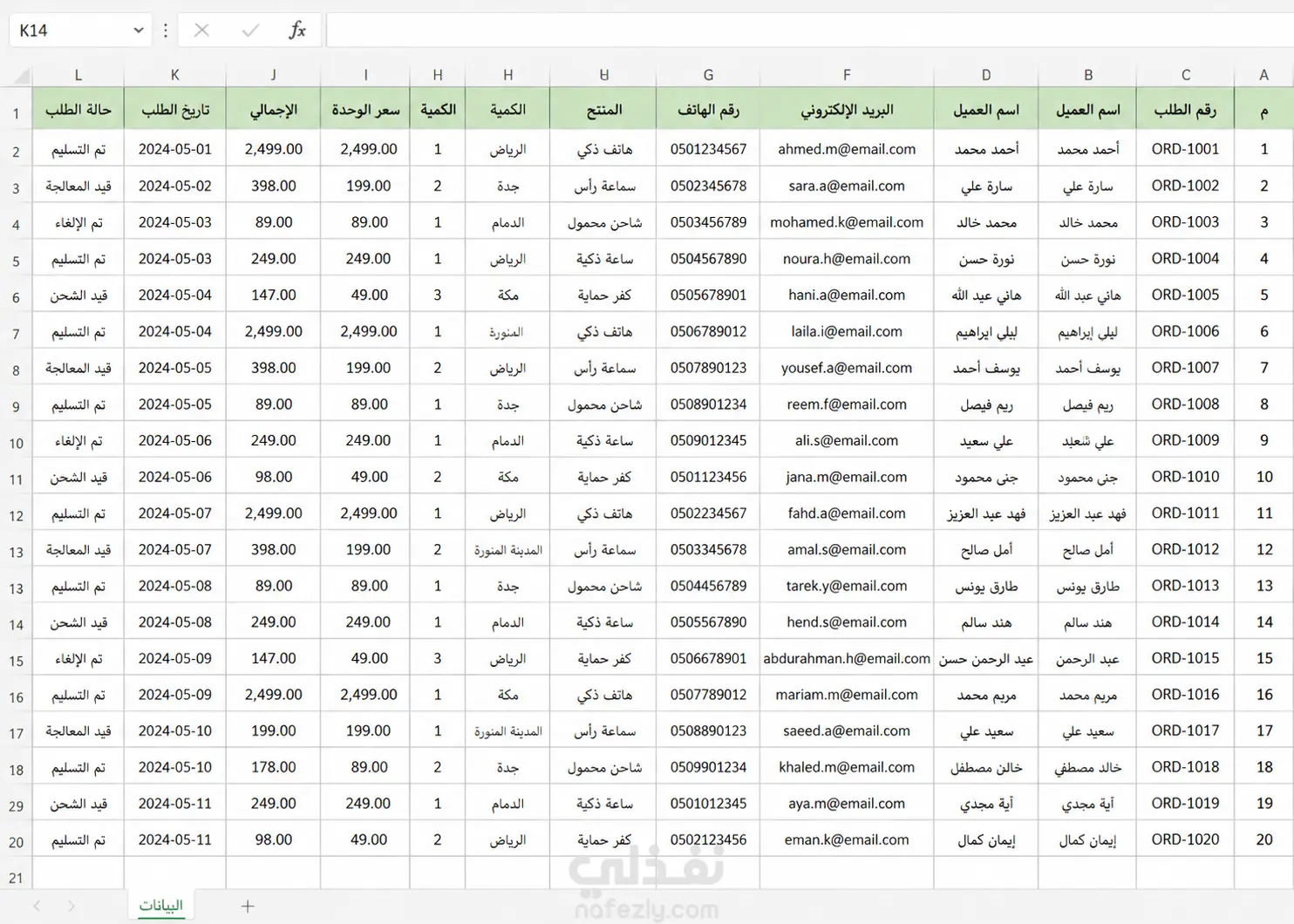Select column F header
1294x924 pixels.
point(847,75)
